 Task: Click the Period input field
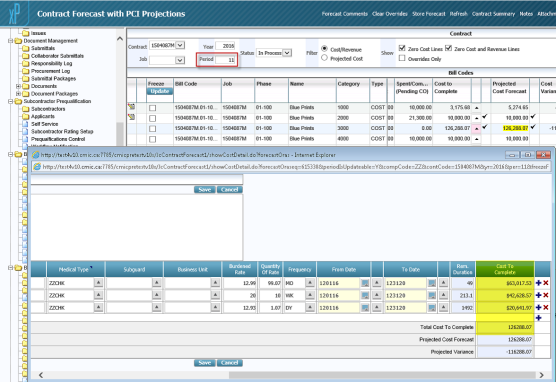point(226,60)
